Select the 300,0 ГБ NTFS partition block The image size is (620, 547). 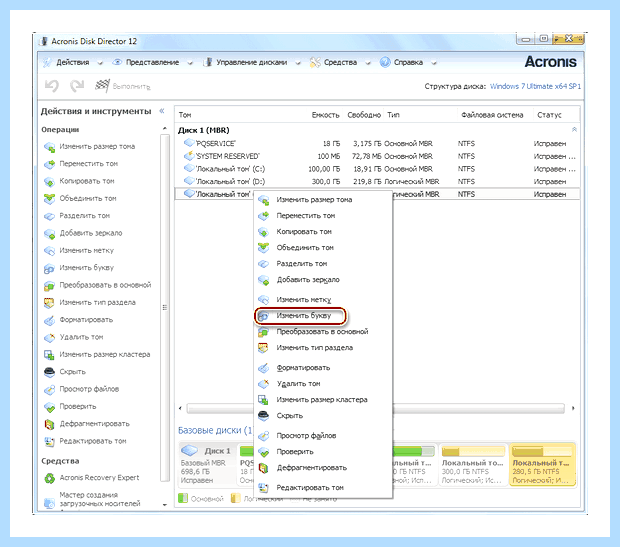click(x=473, y=464)
